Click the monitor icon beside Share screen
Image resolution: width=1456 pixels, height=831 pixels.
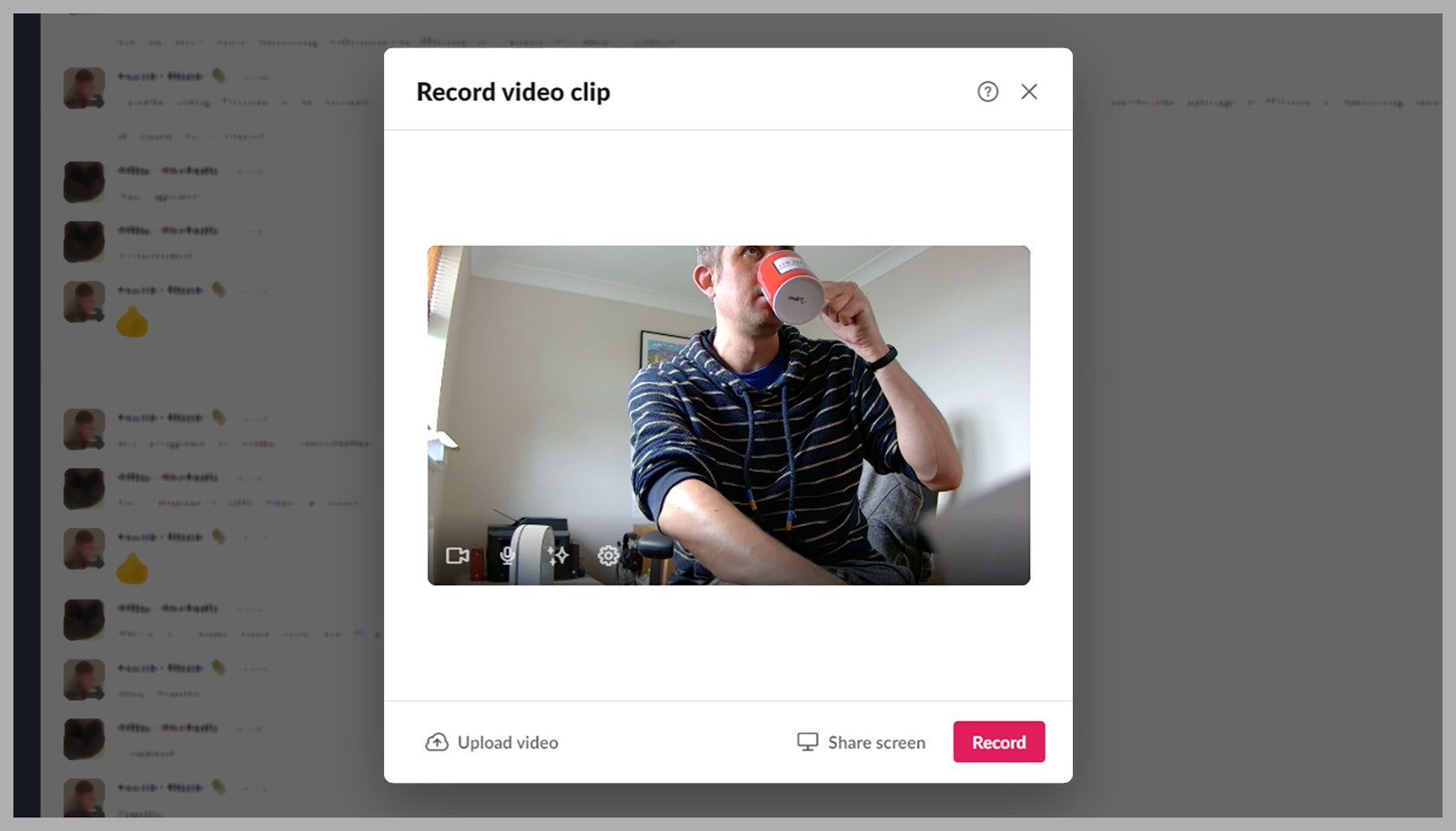pos(807,742)
